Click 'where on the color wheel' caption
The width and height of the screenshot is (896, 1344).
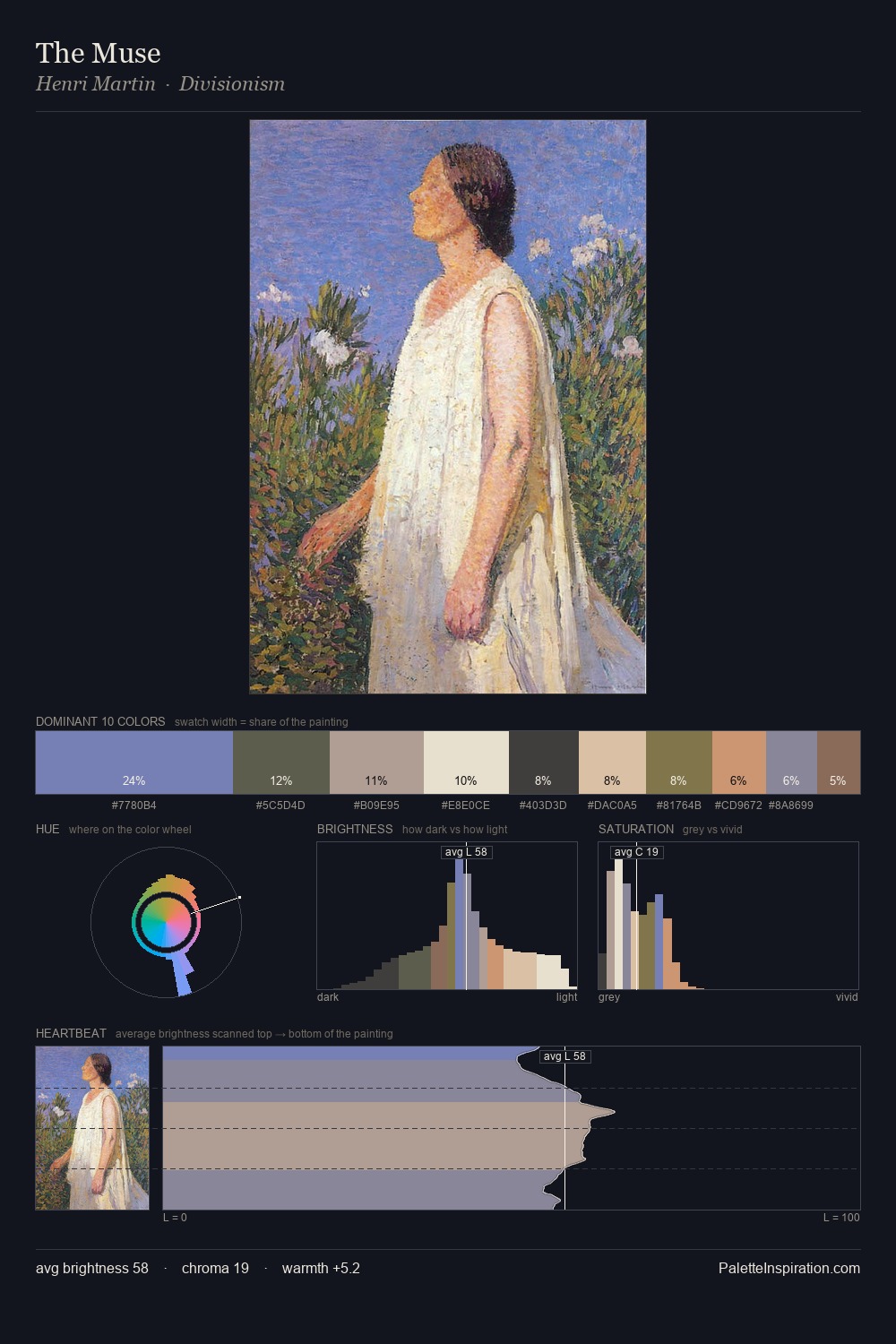(130, 830)
